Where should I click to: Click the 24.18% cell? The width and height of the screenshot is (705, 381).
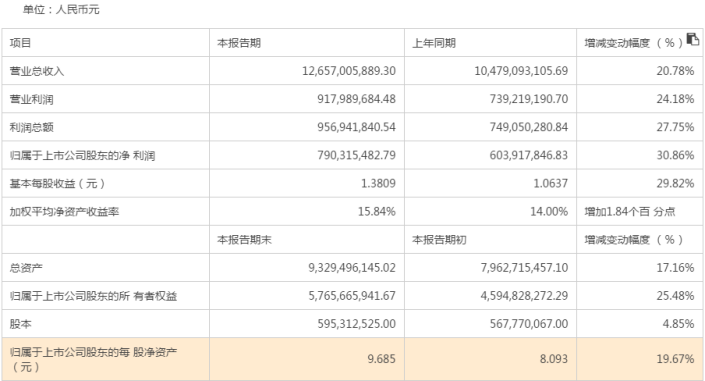click(675, 99)
